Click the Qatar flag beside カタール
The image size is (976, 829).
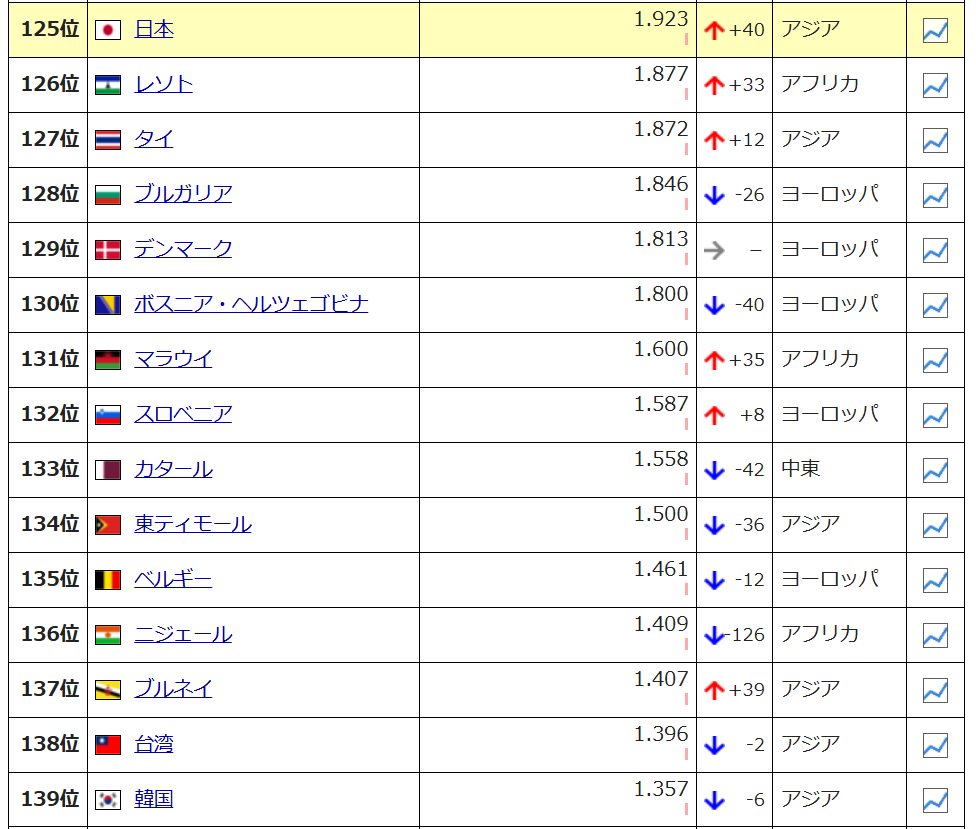tap(108, 470)
